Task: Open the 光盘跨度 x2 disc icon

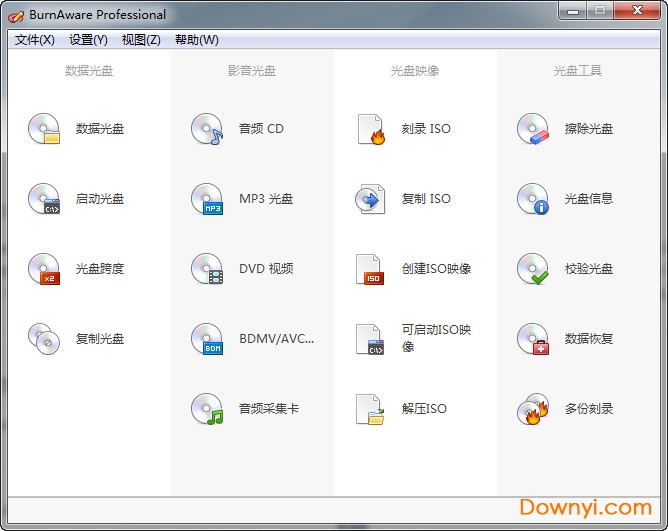Action: pos(44,269)
